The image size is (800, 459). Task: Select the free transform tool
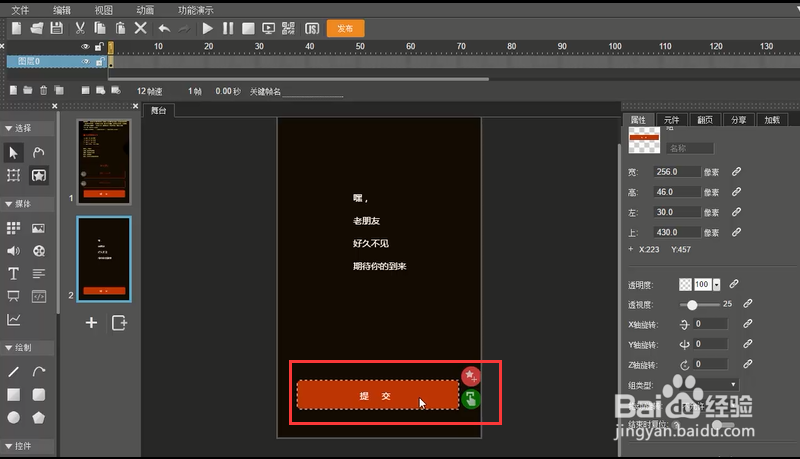click(13, 175)
